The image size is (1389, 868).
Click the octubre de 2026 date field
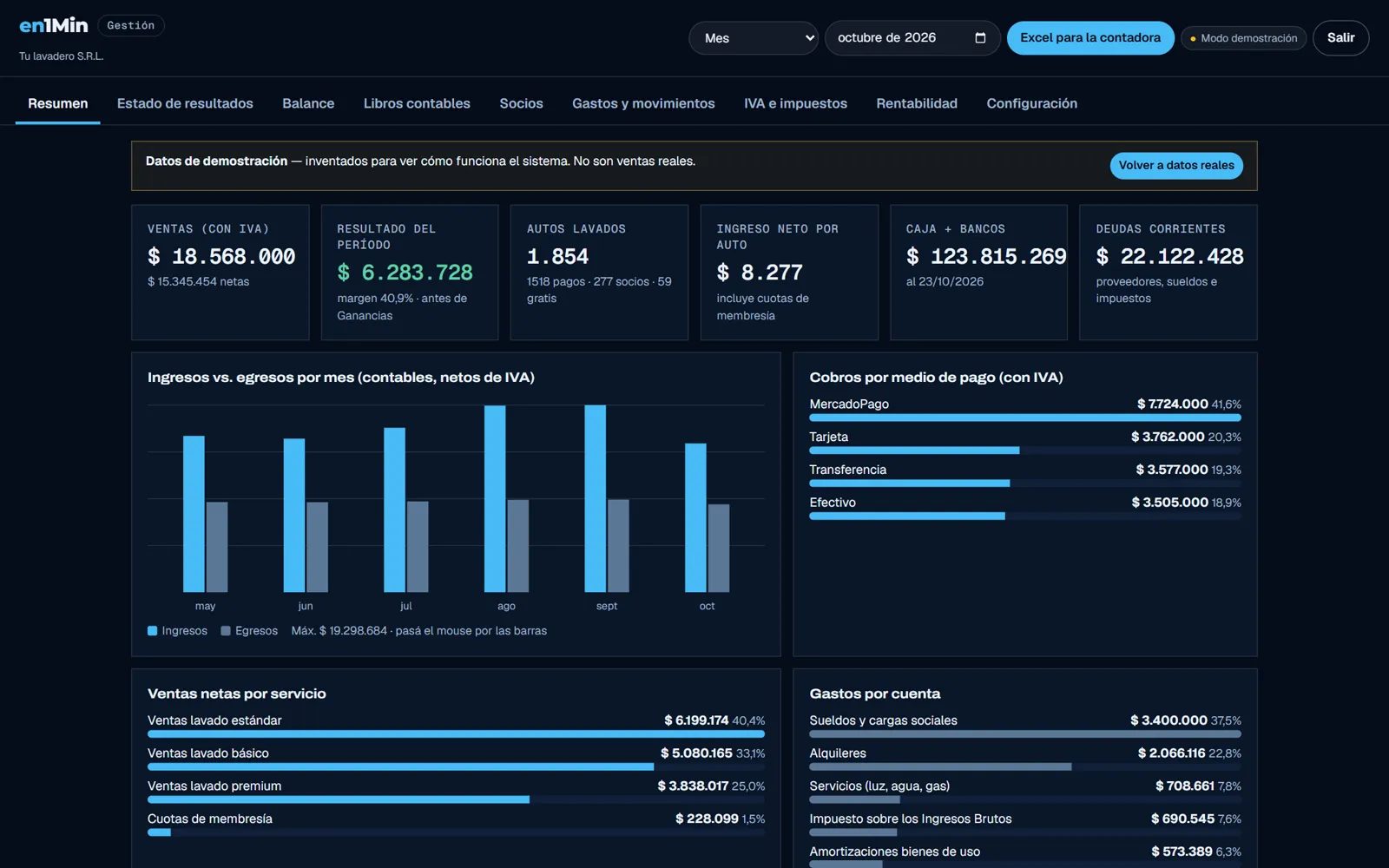(x=912, y=38)
